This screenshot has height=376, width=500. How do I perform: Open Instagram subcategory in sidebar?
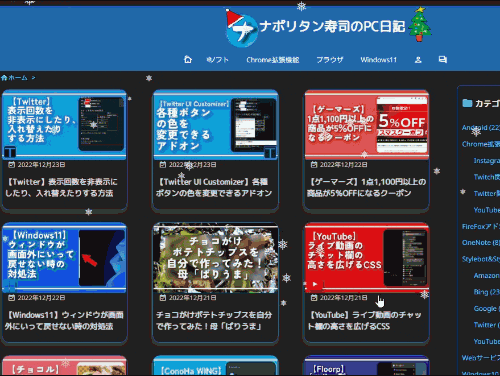pyautogui.click(x=487, y=161)
